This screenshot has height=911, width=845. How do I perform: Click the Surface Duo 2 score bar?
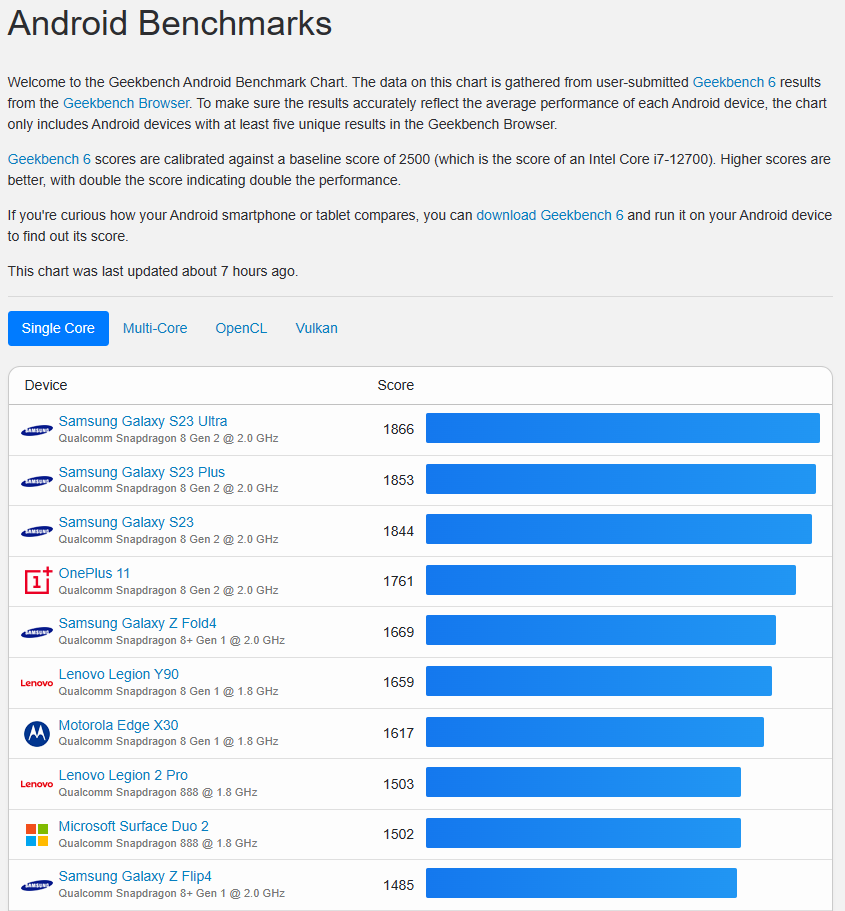click(583, 833)
